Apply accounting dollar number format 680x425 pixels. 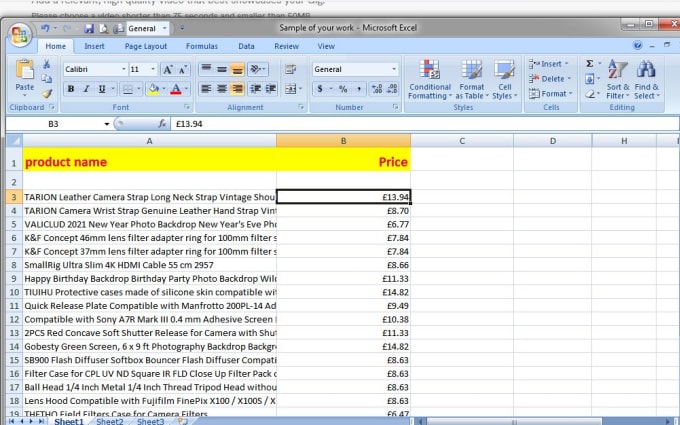point(320,89)
